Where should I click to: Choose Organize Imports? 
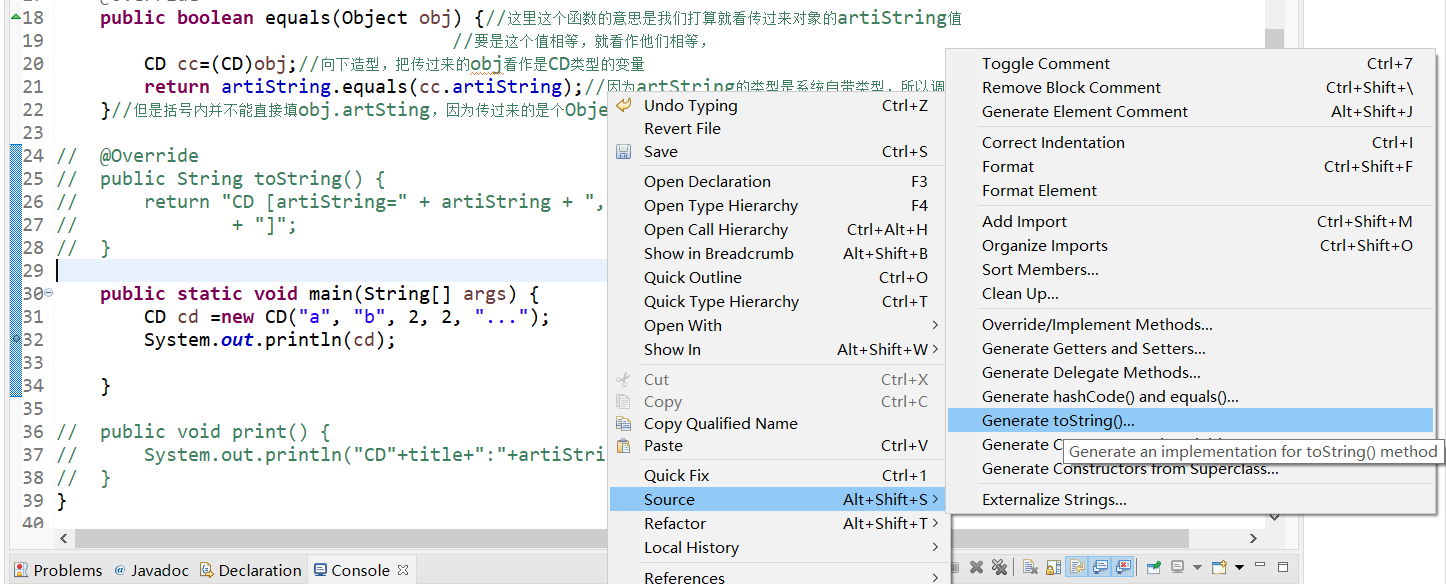click(x=1190, y=246)
